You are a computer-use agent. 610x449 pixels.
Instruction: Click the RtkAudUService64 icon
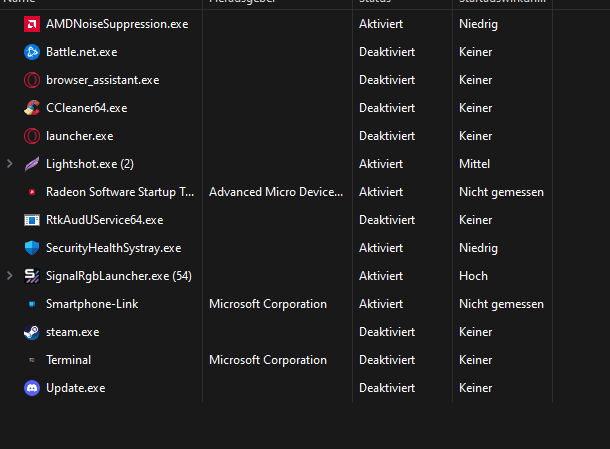click(32, 220)
